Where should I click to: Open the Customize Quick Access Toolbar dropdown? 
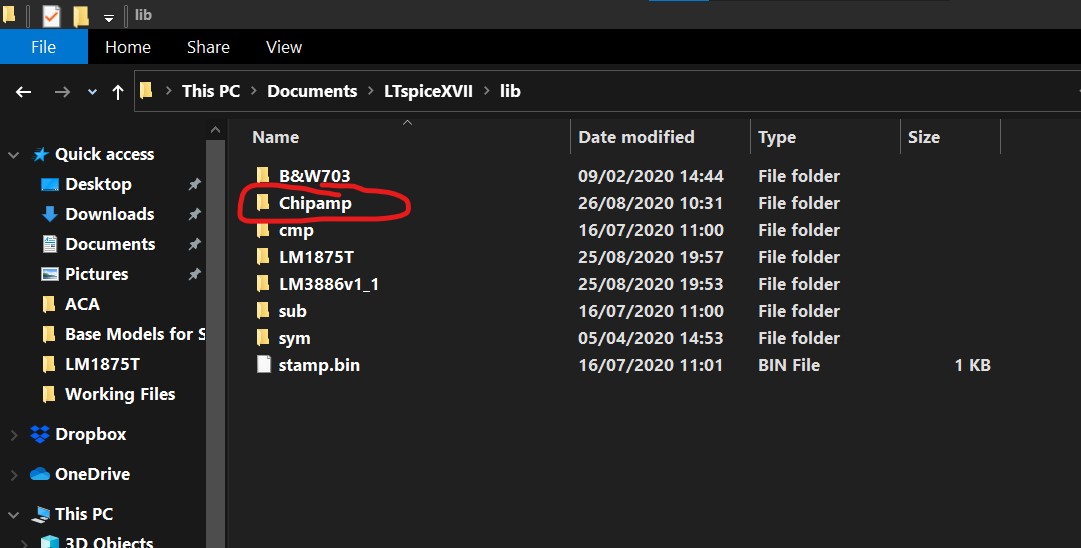pyautogui.click(x=108, y=18)
